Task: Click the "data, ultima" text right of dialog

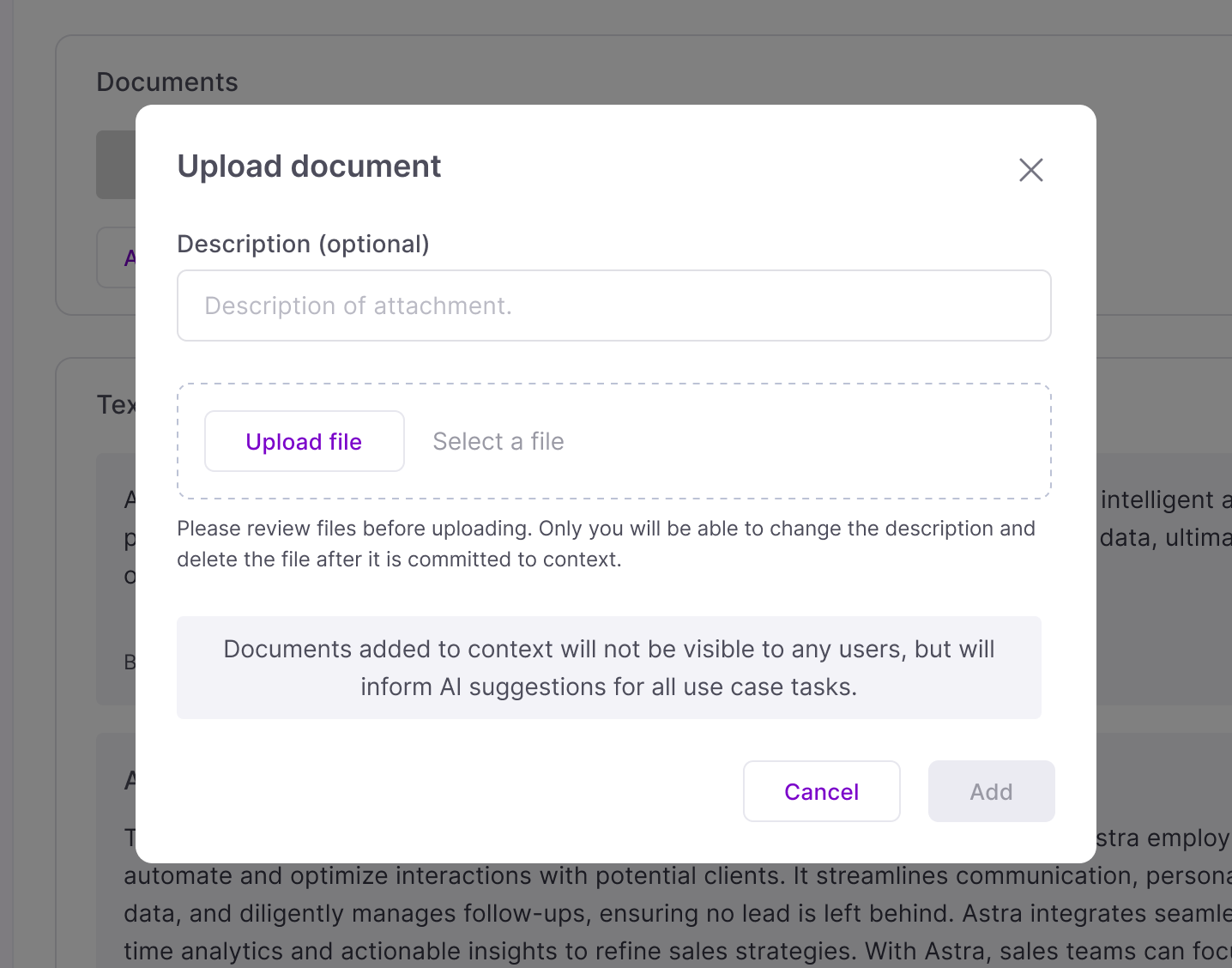Action: point(1165,538)
